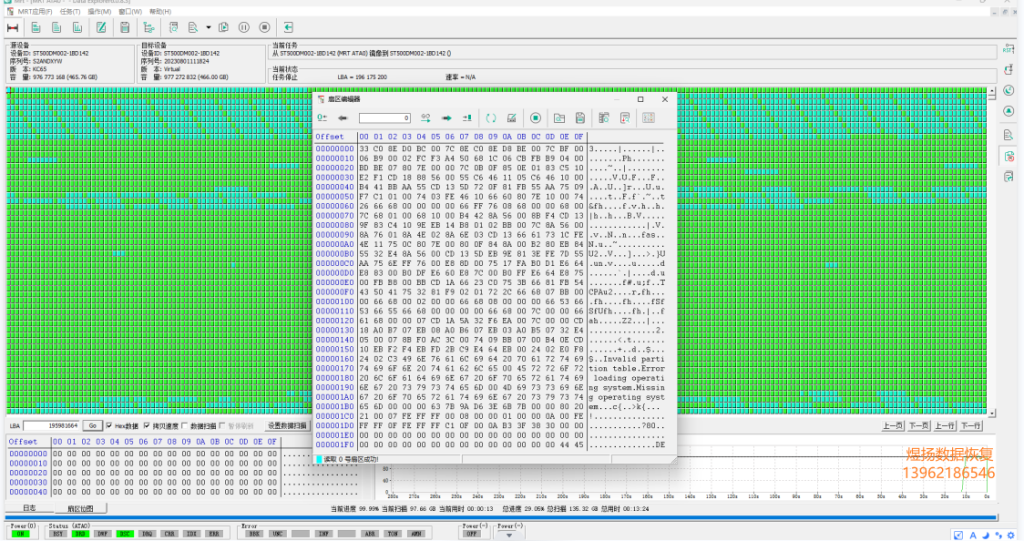This screenshot has height=541, width=1024.
Task: Click the Power OFF indicator at the bottom
Action: (472, 534)
